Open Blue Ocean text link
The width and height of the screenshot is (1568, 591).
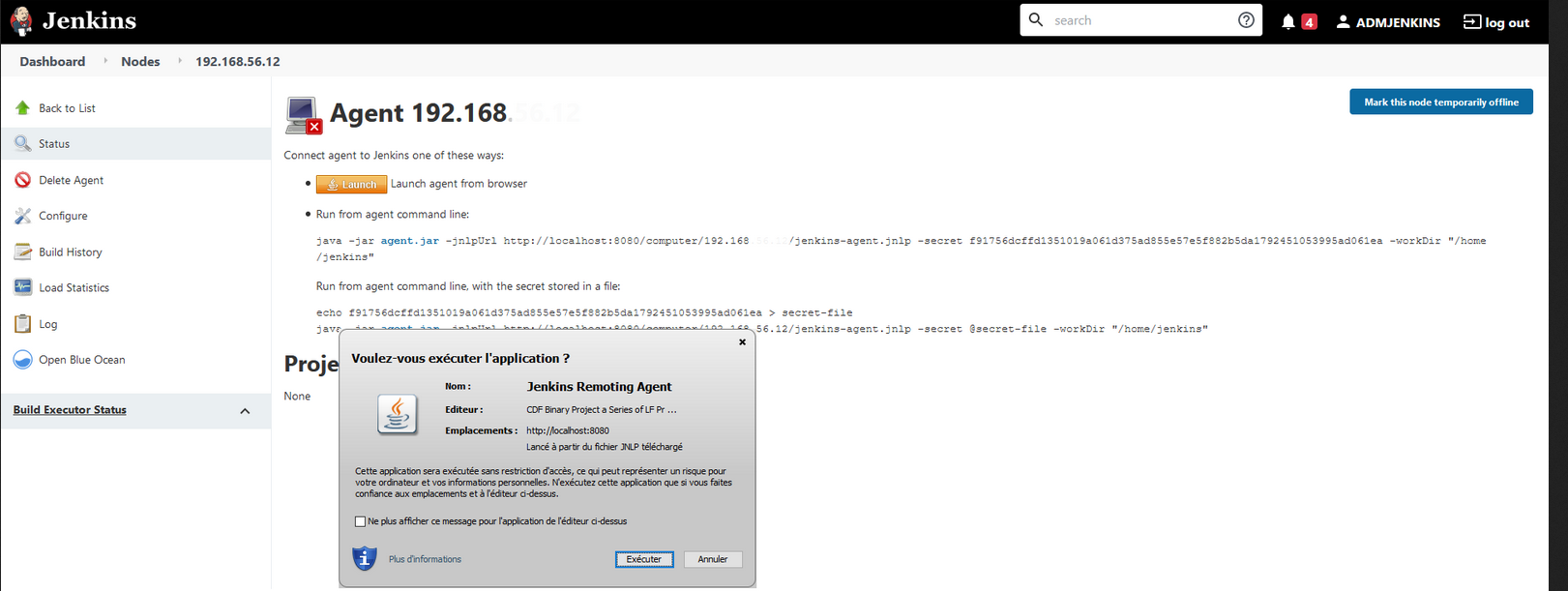[81, 360]
